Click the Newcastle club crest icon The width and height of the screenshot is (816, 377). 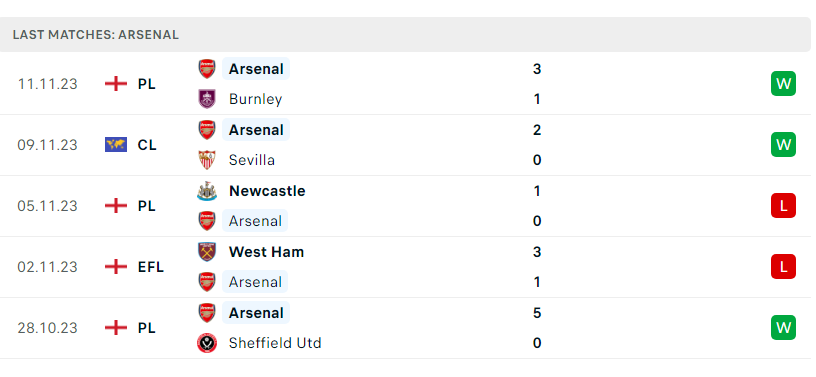click(207, 191)
